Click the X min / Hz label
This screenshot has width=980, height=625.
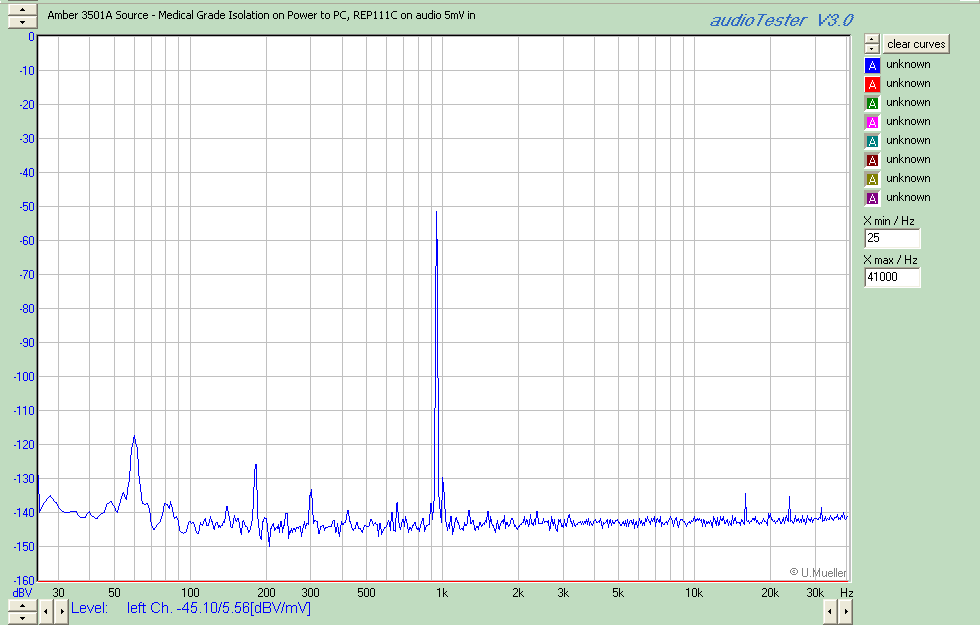pos(889,221)
